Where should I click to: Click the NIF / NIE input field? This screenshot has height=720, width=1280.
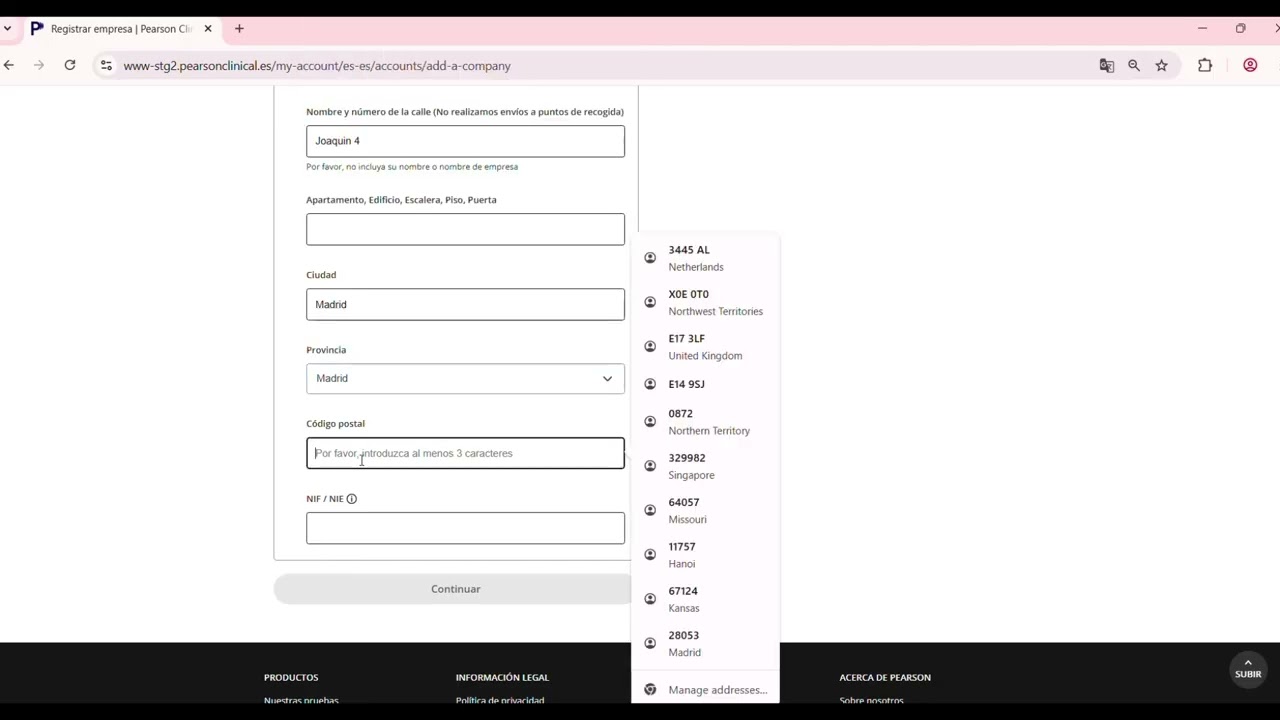tap(465, 528)
